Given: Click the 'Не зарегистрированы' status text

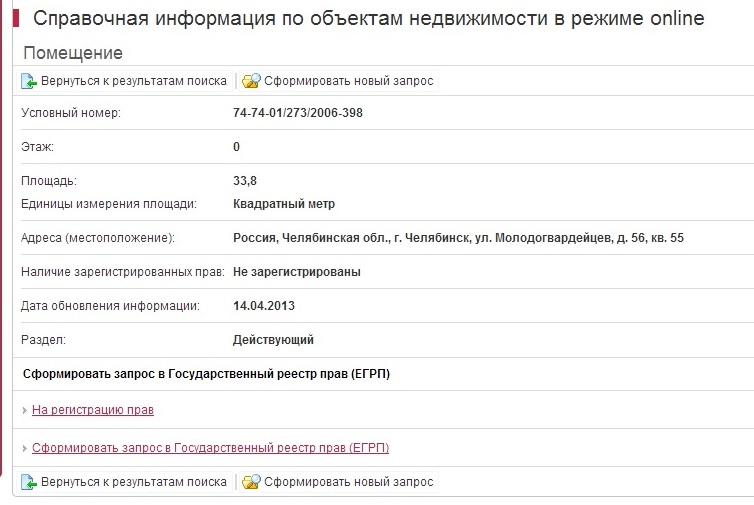Looking at the screenshot, I should [x=297, y=272].
